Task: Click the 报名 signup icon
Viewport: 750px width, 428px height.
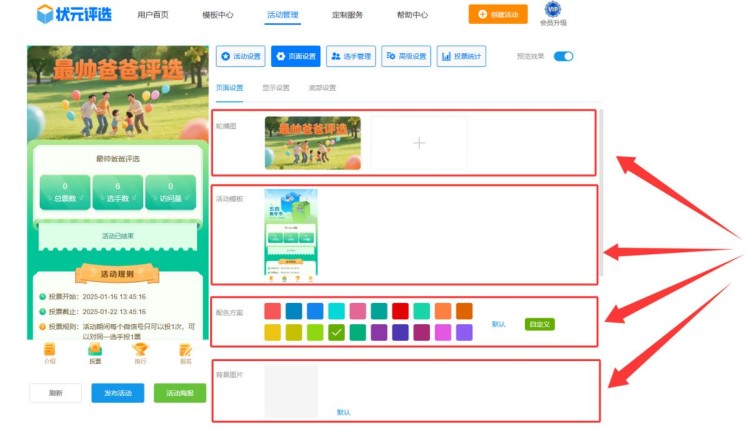Action: (x=185, y=350)
